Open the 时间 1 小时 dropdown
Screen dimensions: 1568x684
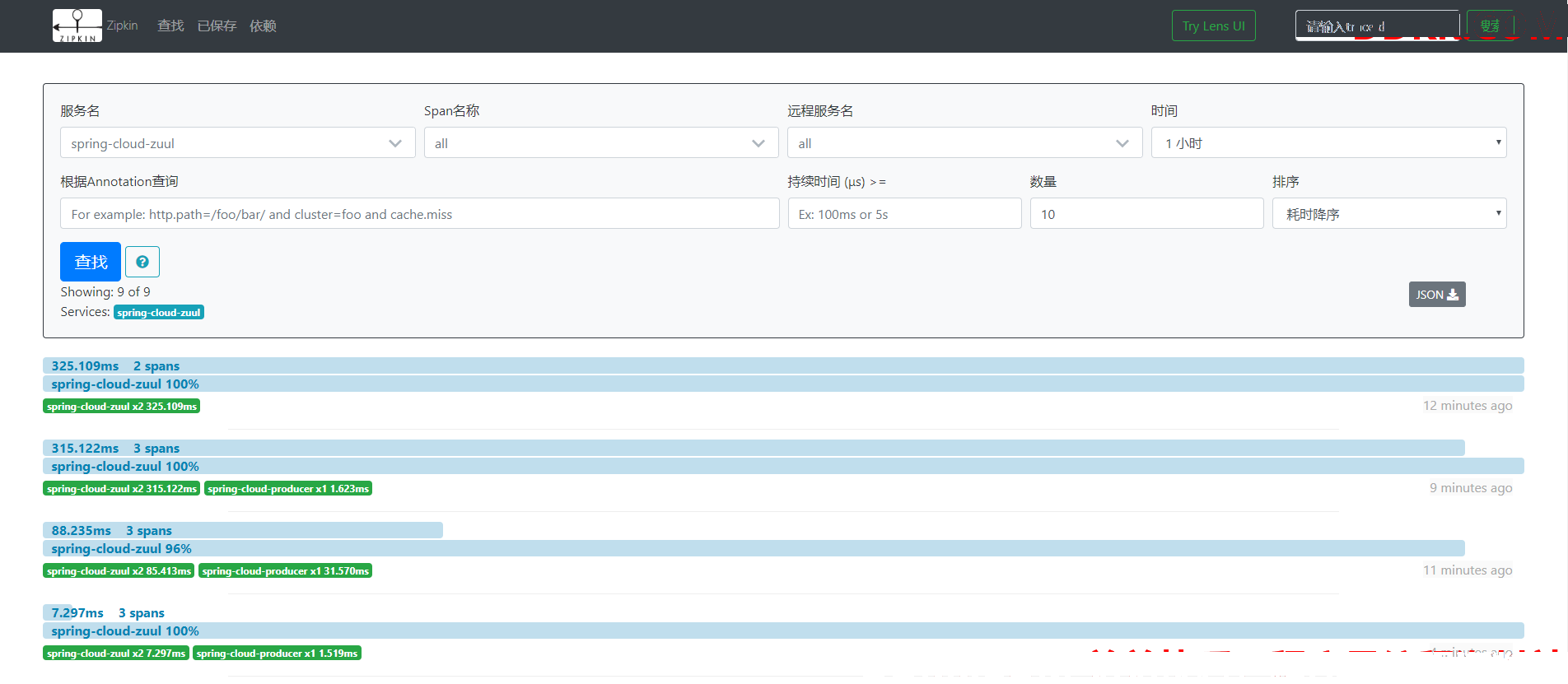[x=1328, y=142]
